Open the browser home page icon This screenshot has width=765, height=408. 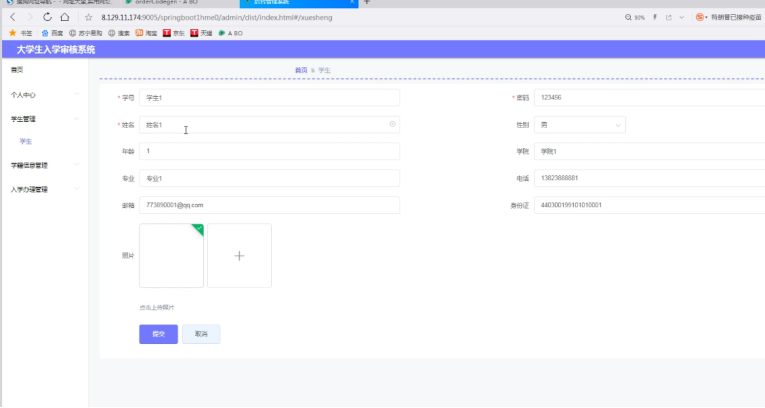[64, 17]
